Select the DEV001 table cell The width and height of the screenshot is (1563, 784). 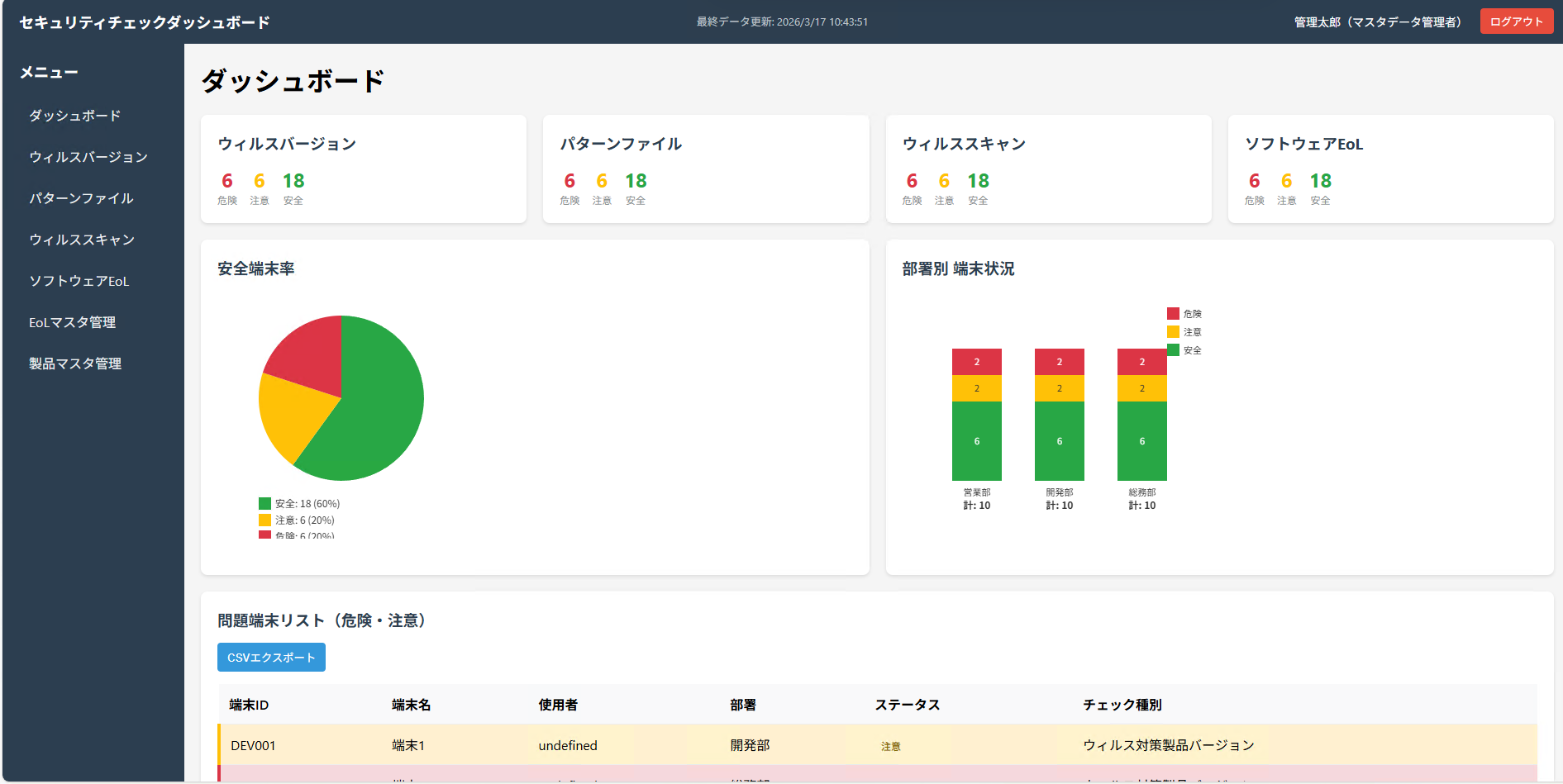pos(253,745)
